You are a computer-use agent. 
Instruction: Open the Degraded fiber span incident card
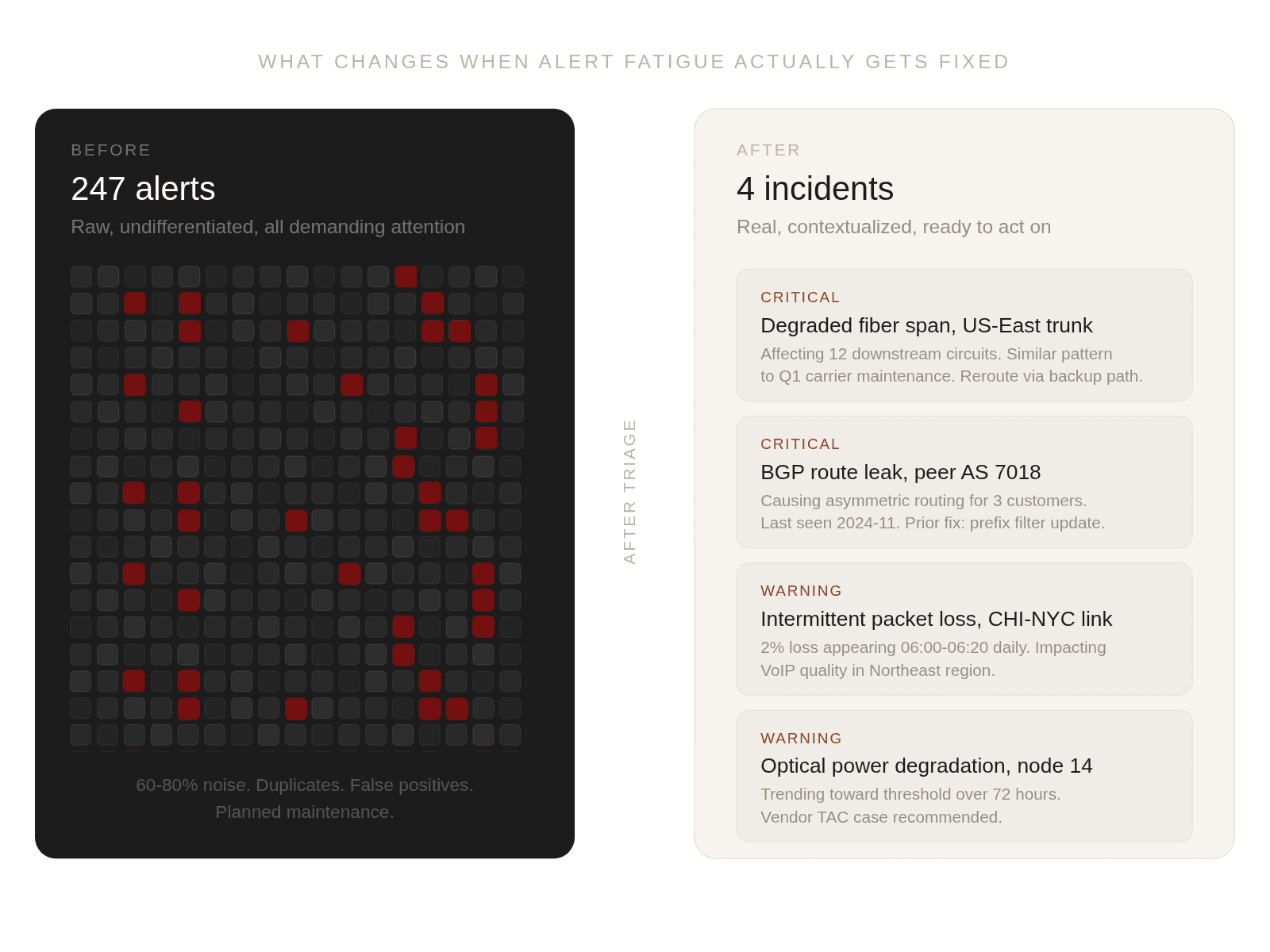click(x=964, y=335)
